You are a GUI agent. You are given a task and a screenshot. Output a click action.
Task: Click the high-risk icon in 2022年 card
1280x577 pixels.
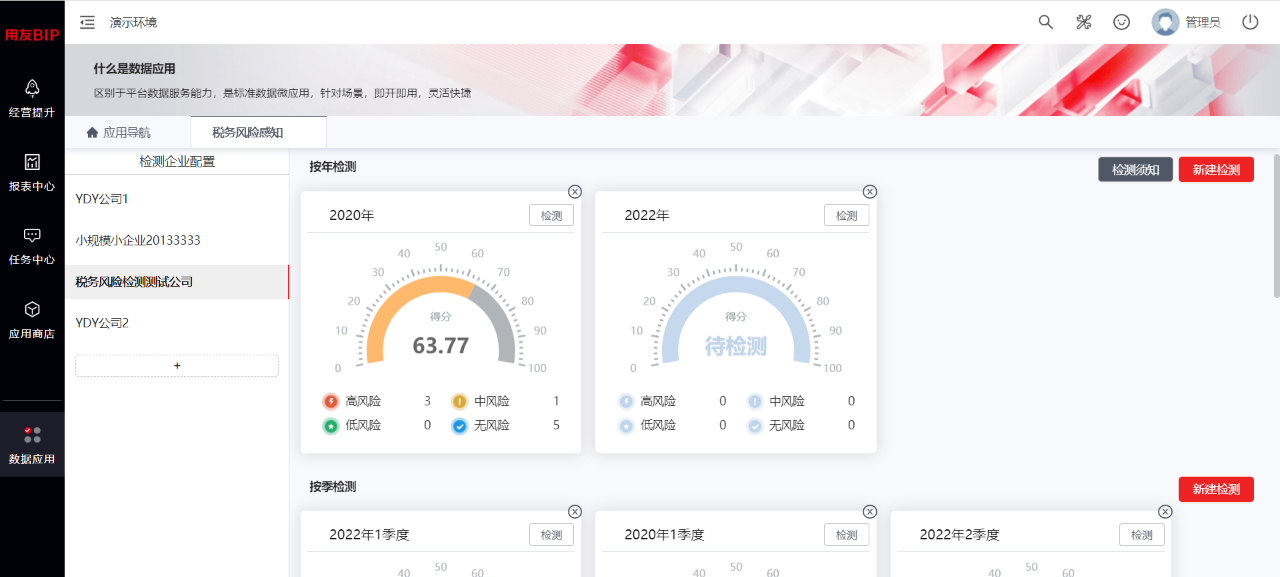(x=626, y=401)
